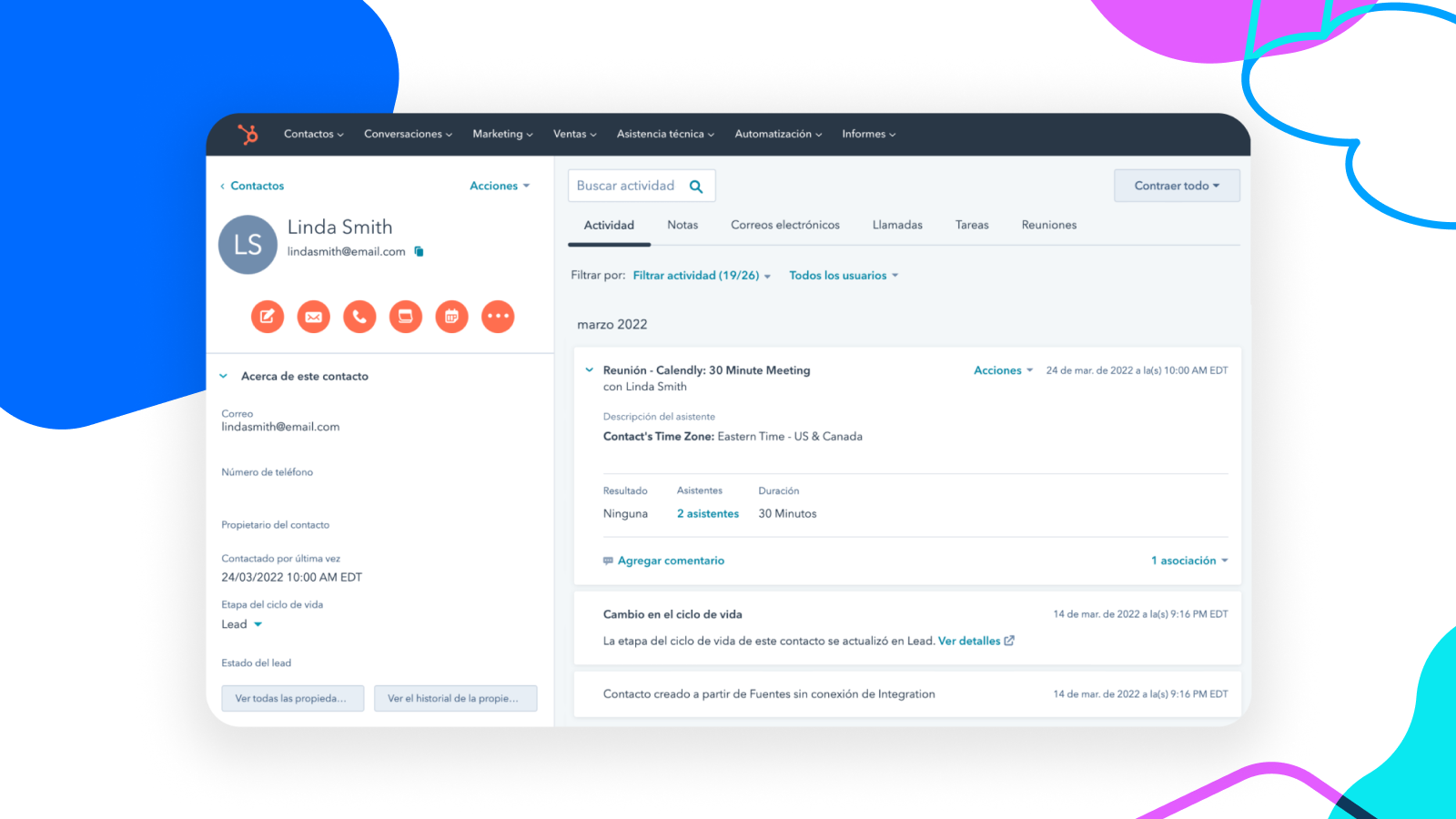Change lifecycle stage via the Lead dropdown
The height and width of the screenshot is (819, 1456).
click(241, 624)
